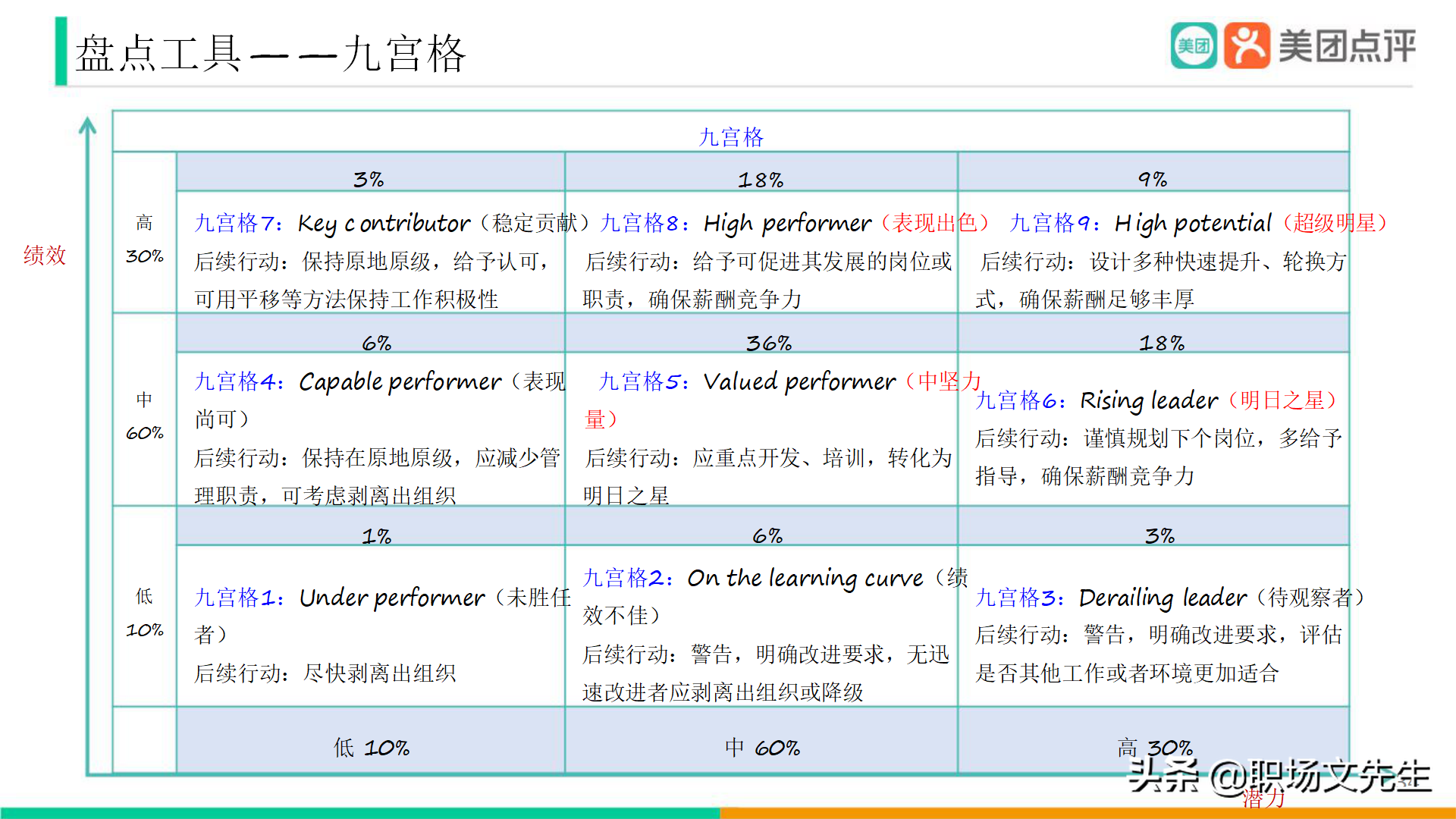Select 九宫格5 Valued performer heading

[783, 400]
